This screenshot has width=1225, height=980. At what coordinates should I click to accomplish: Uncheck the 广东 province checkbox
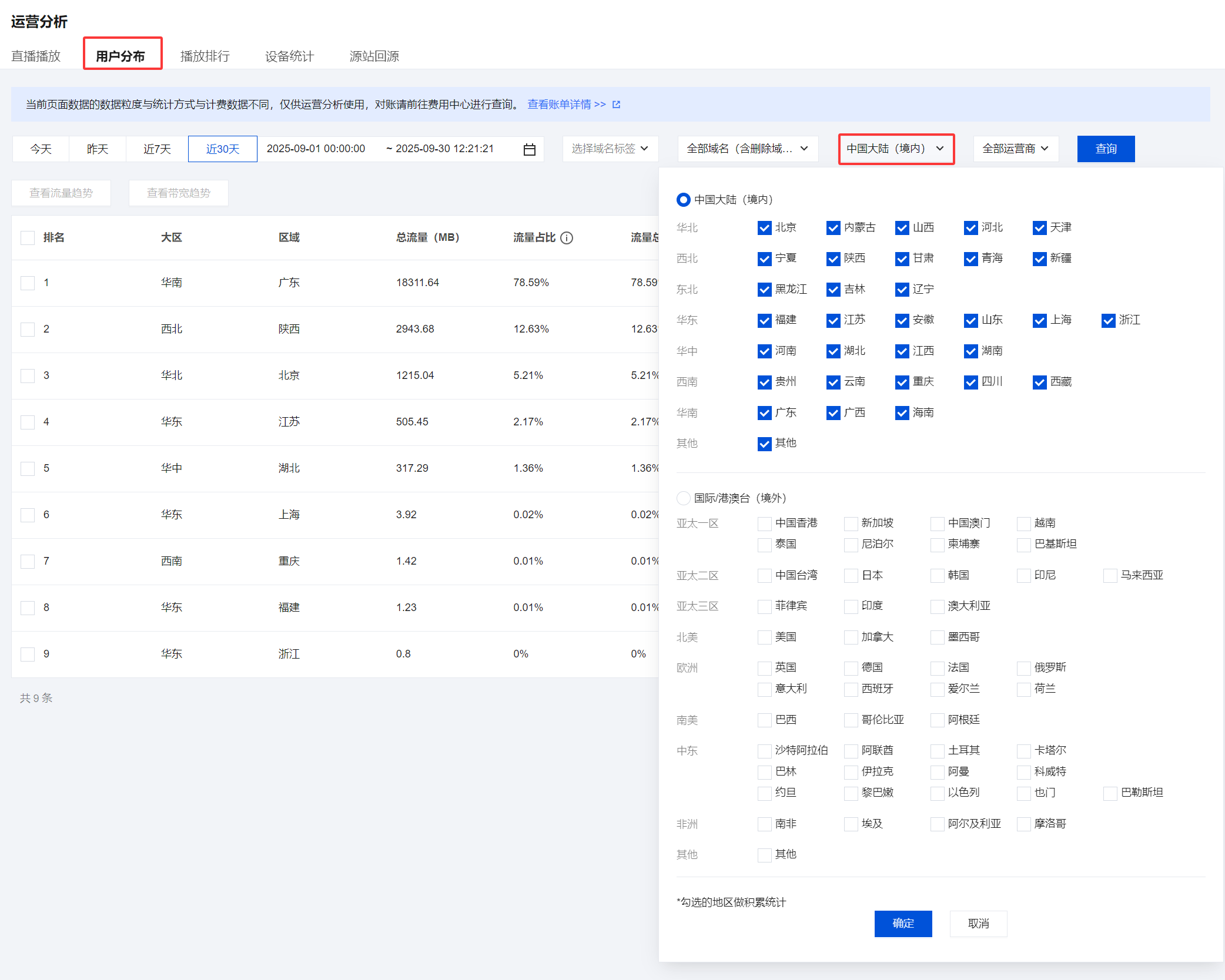pyautogui.click(x=764, y=413)
